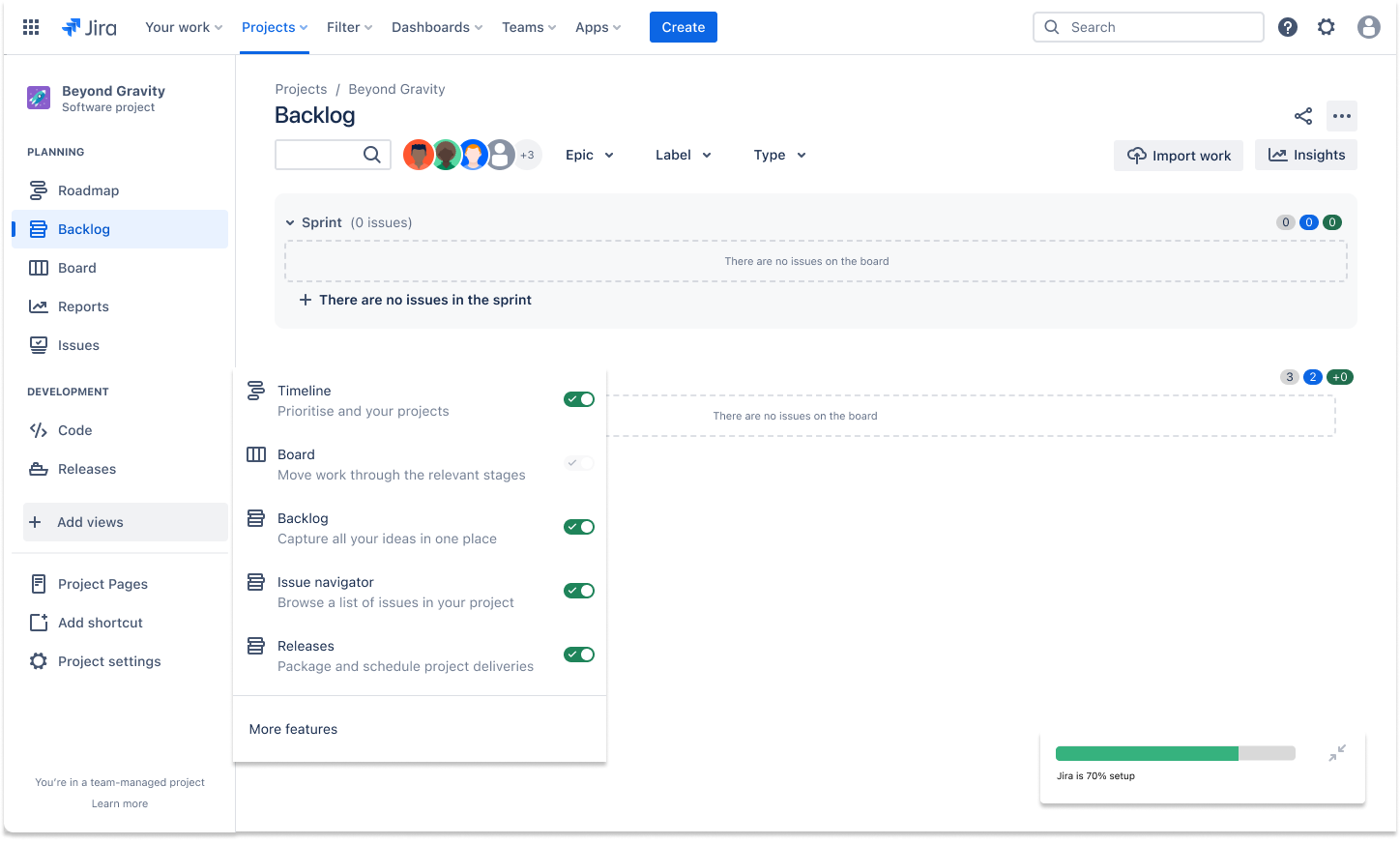Image resolution: width=1400 pixels, height=844 pixels.
Task: Open the Type filter dropdown
Action: pyautogui.click(x=779, y=155)
